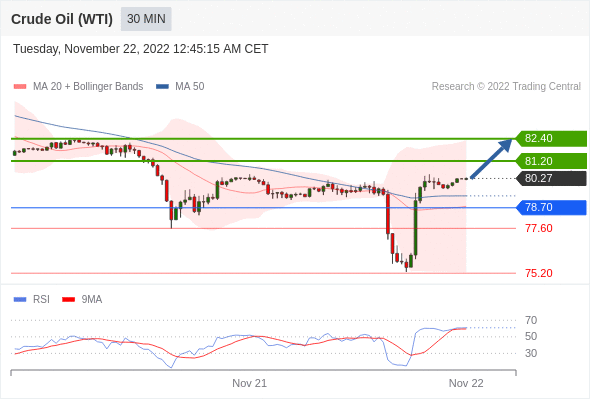Image resolution: width=590 pixels, height=400 pixels.
Task: Click the RSI 50 axis value
Action: click(x=531, y=336)
